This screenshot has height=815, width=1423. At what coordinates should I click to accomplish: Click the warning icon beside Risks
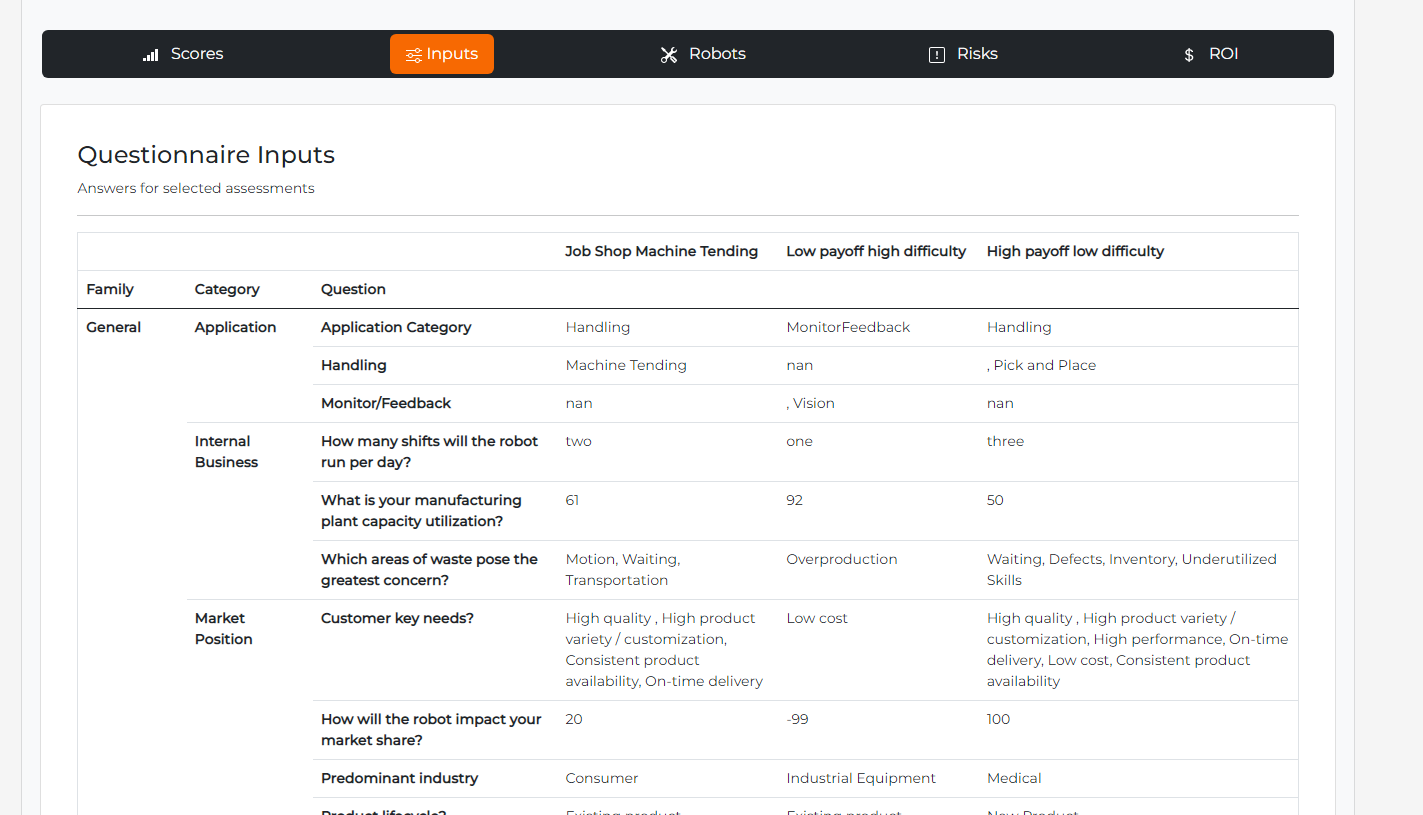point(937,55)
